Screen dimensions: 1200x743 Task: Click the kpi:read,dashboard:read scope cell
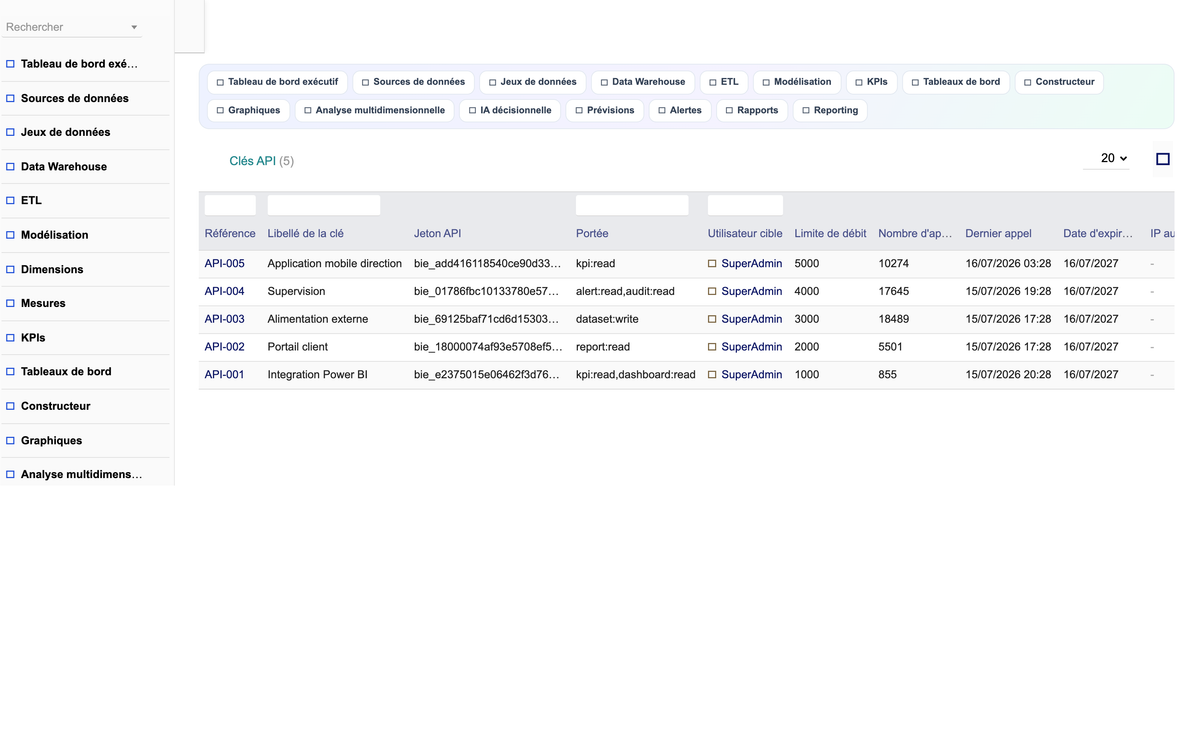coord(636,375)
